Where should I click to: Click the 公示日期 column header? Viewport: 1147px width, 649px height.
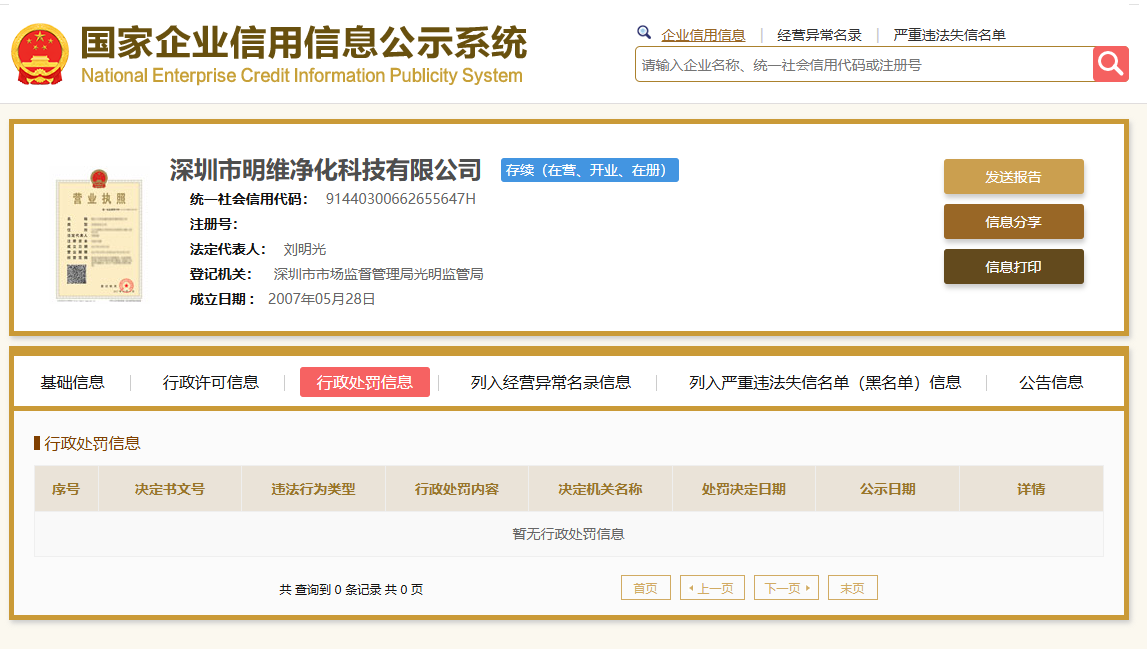point(887,489)
